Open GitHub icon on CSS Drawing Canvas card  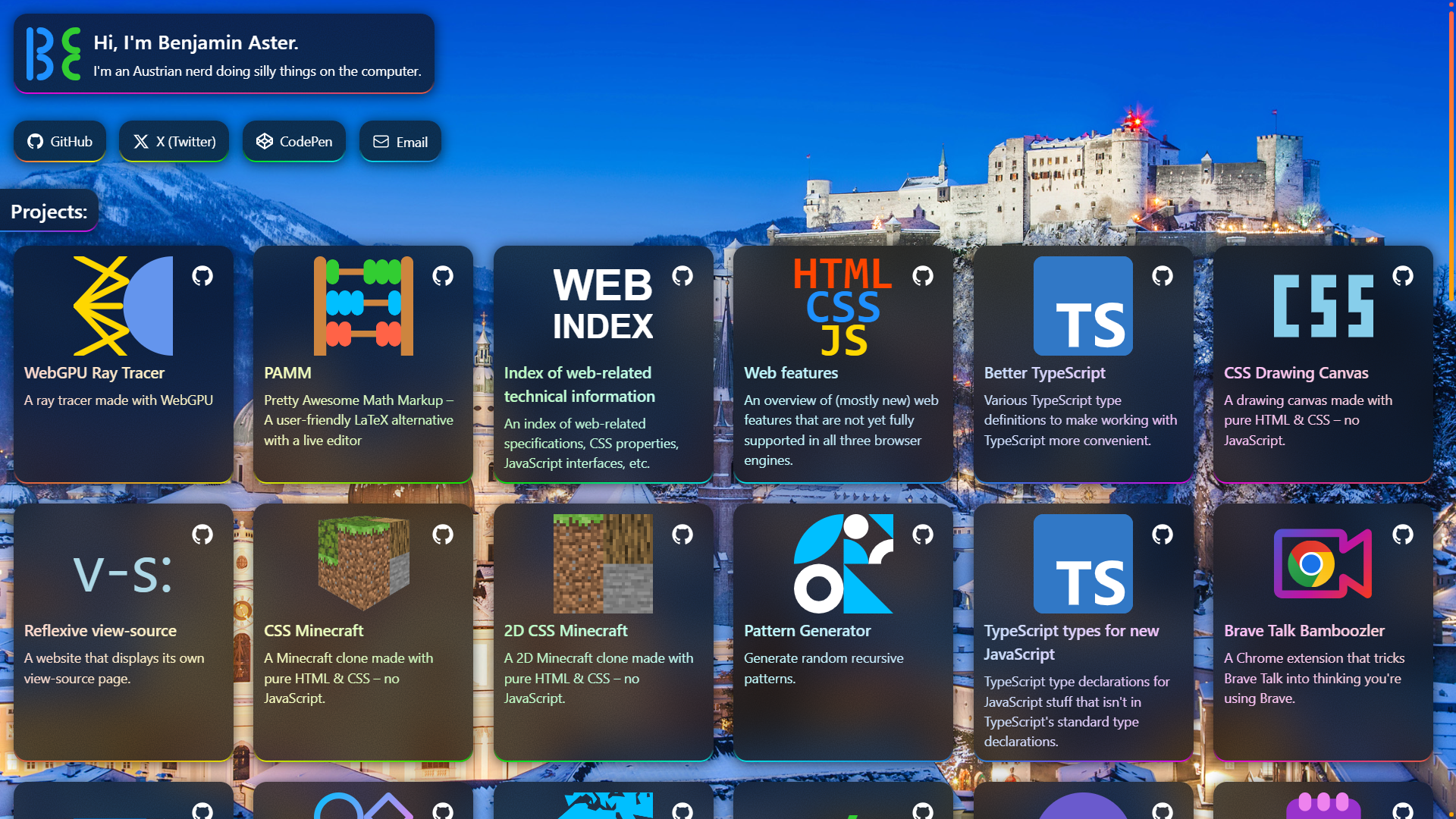click(x=1403, y=276)
